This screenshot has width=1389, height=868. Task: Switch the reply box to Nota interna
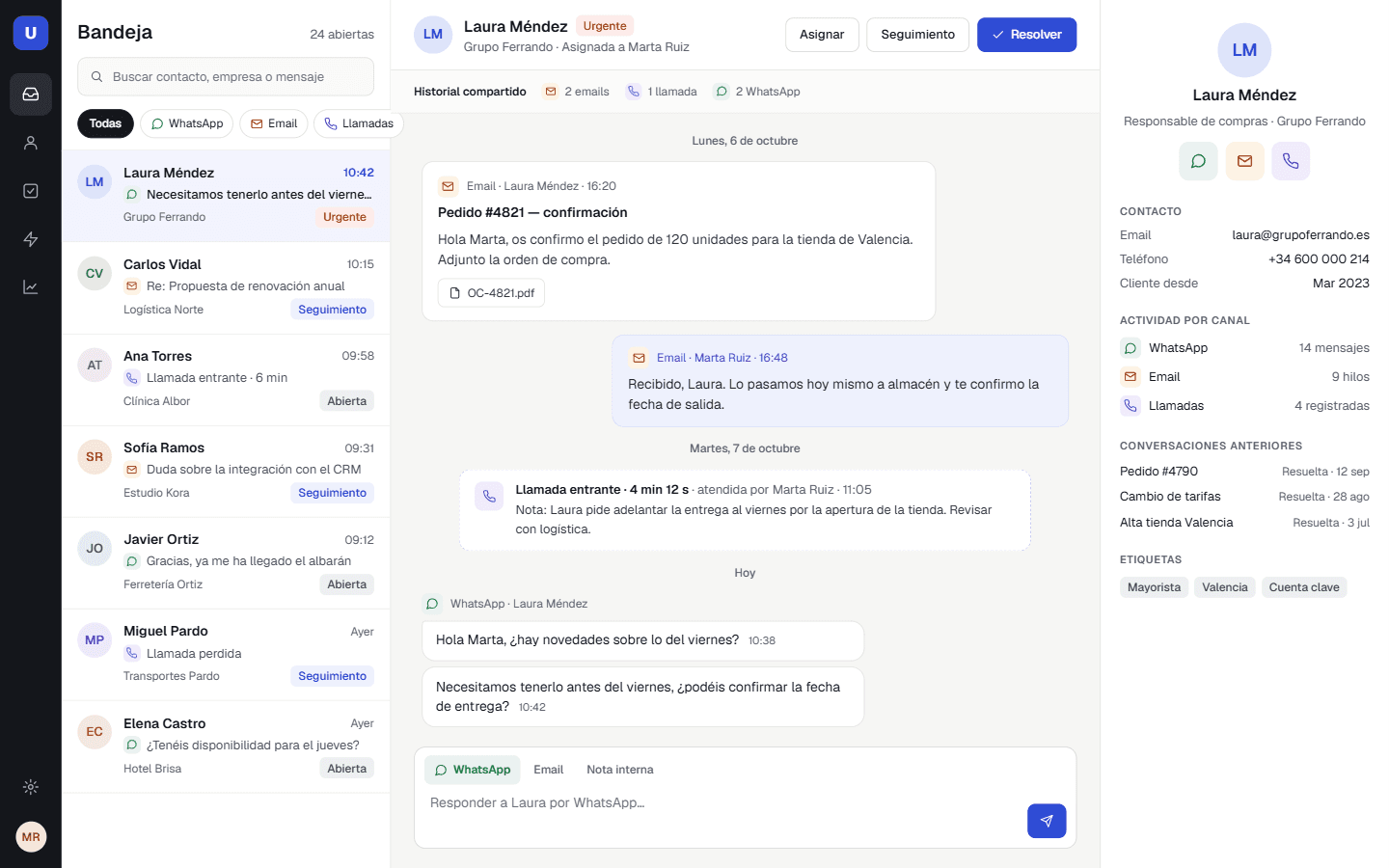620,770
